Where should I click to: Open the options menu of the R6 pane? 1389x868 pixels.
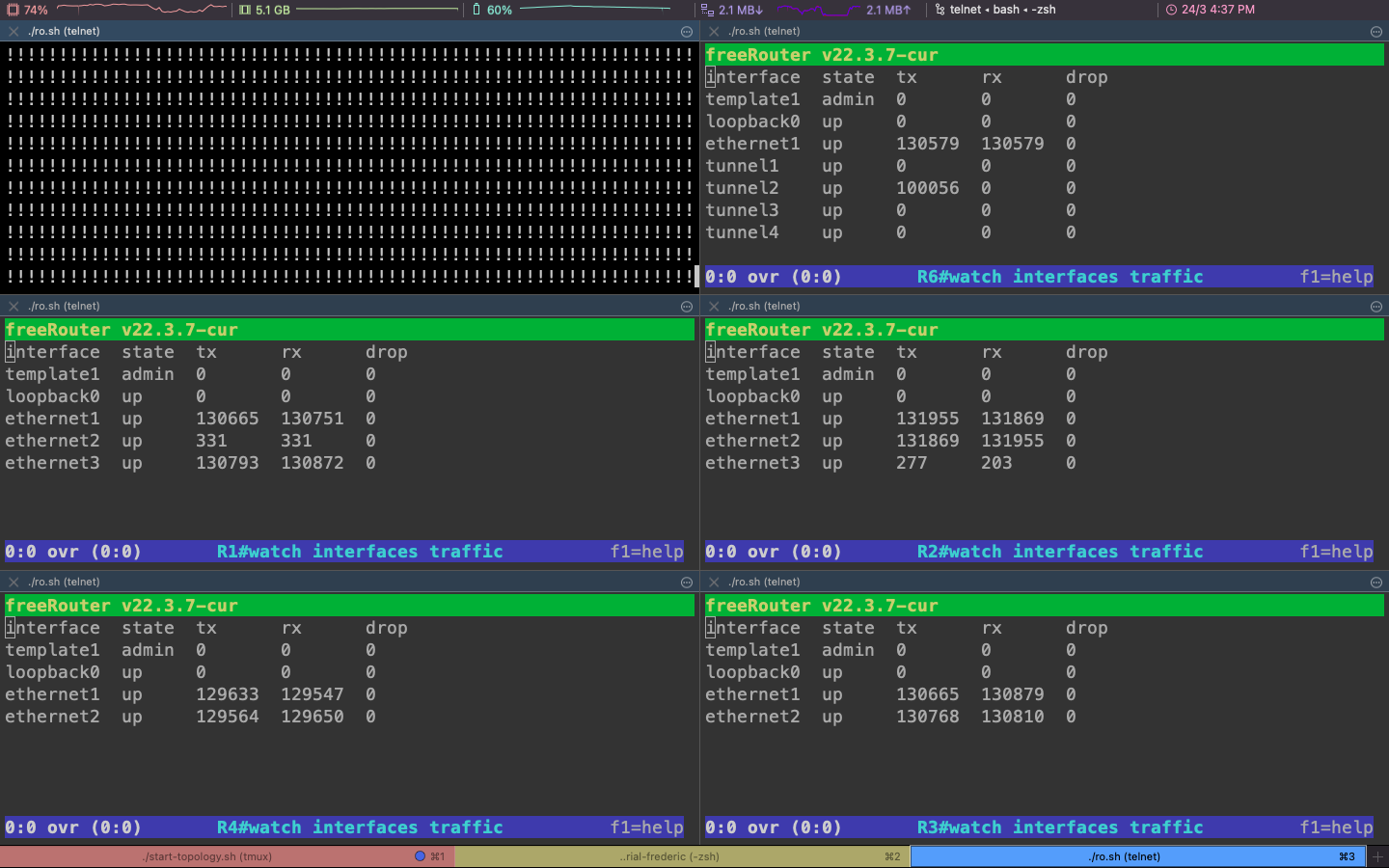(x=1375, y=32)
